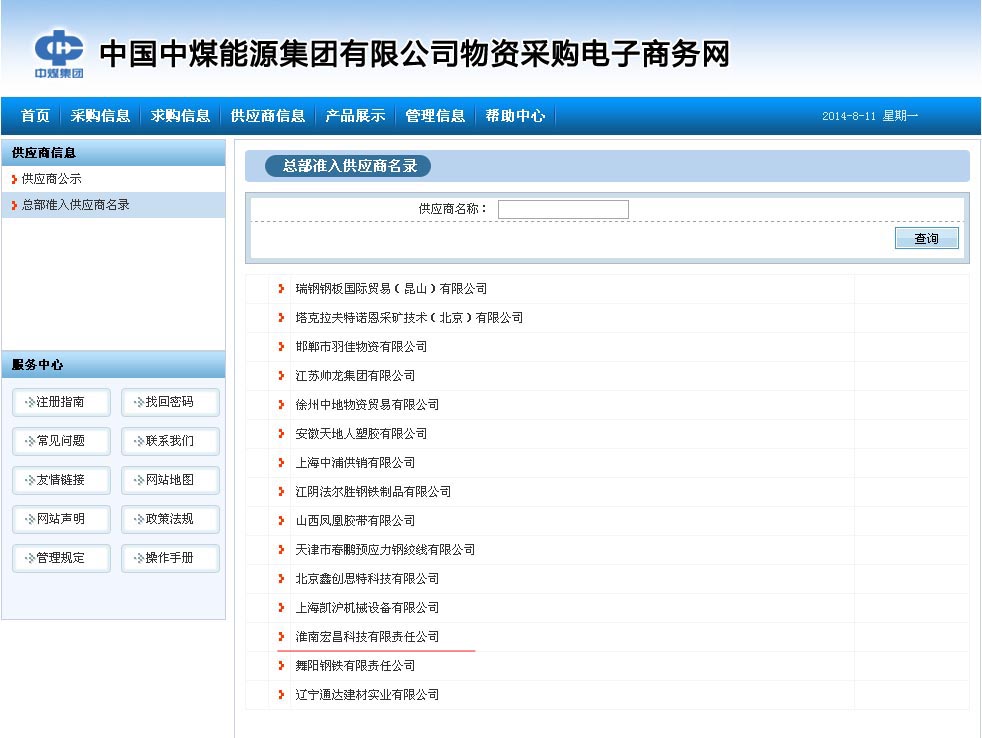This screenshot has width=982, height=738.
Task: Click the red arrow beside 邯郸市羽佳物资
Action: point(281,346)
